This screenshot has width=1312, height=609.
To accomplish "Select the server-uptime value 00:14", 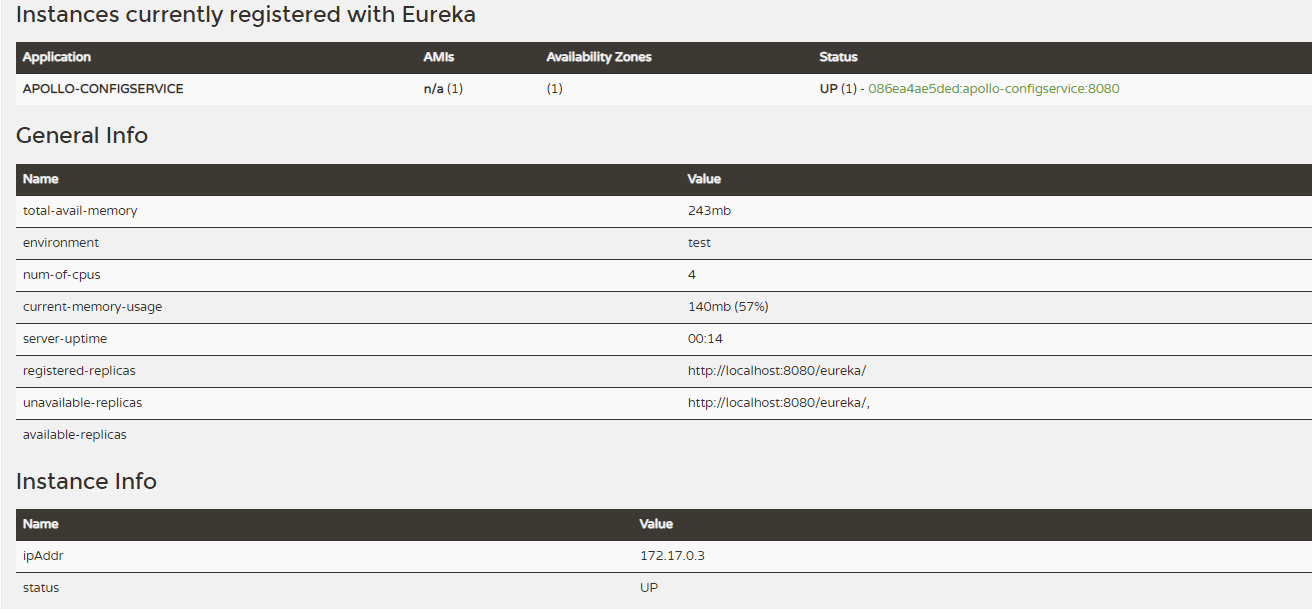I will click(x=705, y=339).
